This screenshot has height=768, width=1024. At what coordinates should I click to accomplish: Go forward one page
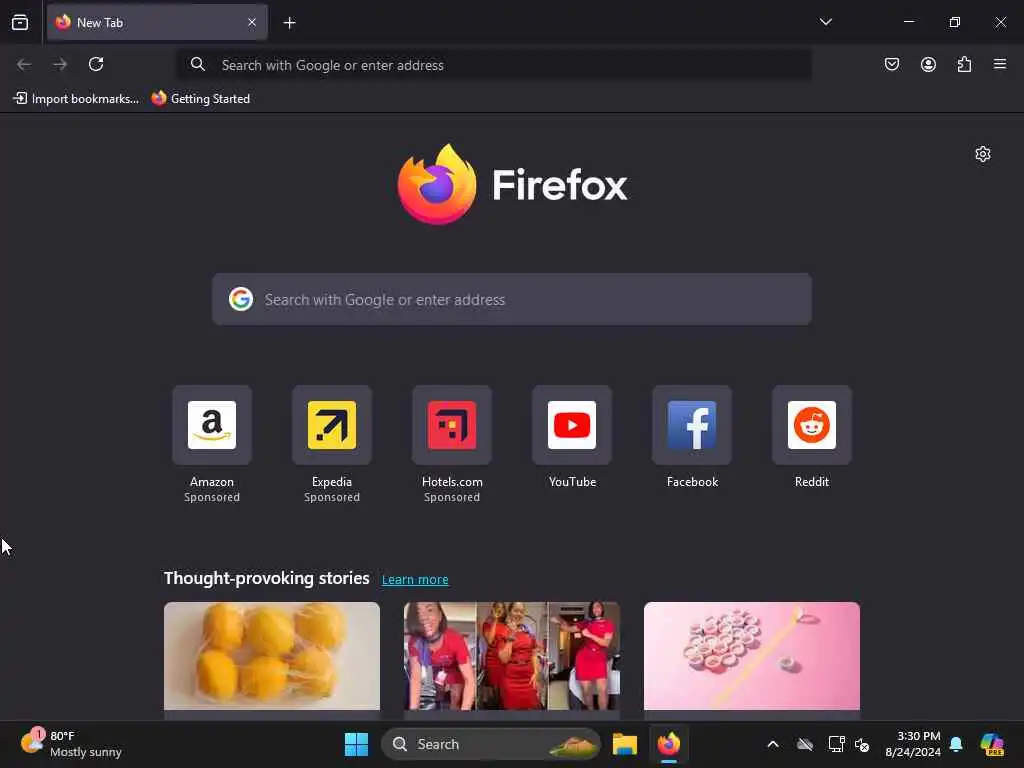[60, 64]
